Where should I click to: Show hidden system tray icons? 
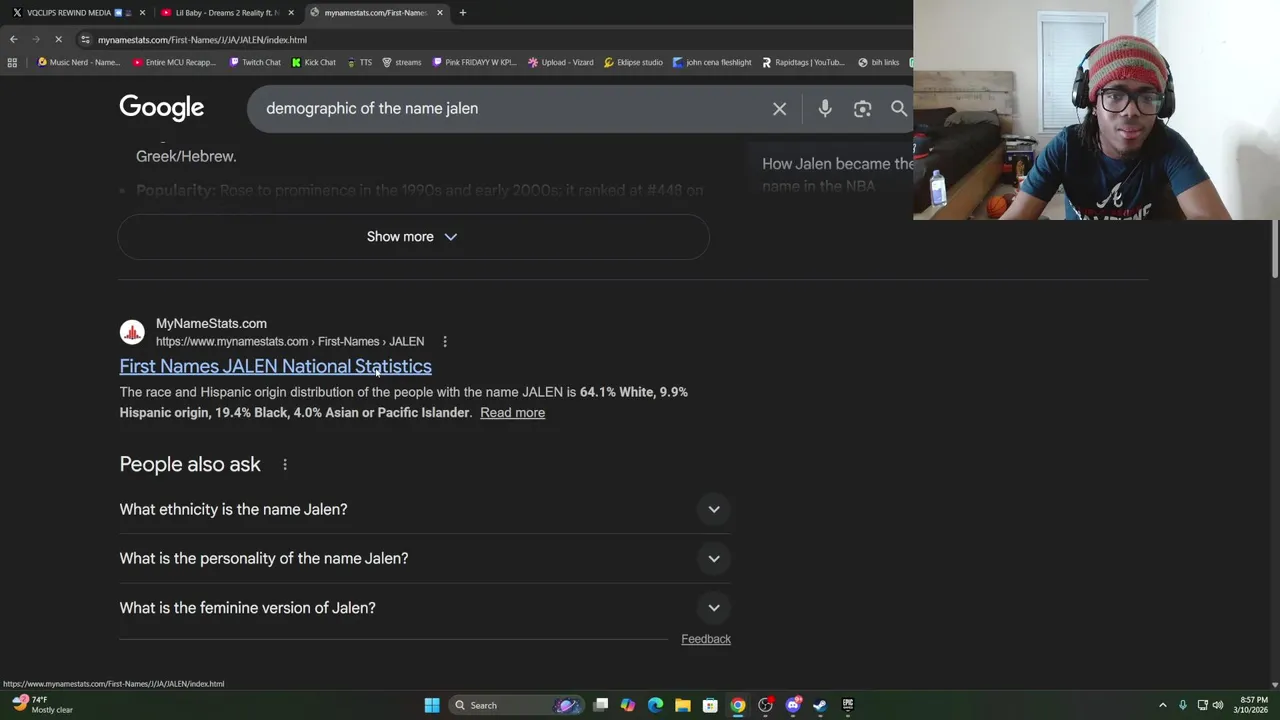click(x=1162, y=705)
